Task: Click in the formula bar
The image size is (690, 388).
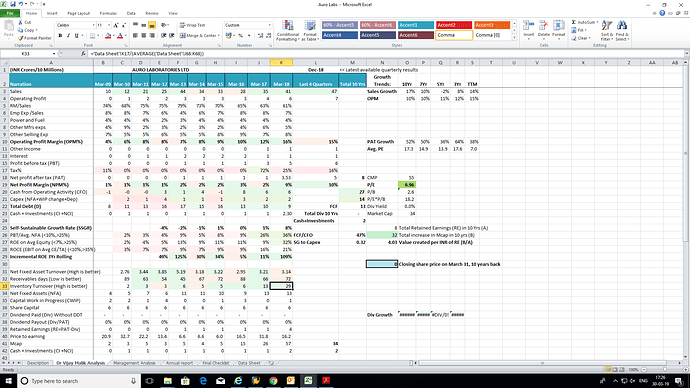Action: 386,54
